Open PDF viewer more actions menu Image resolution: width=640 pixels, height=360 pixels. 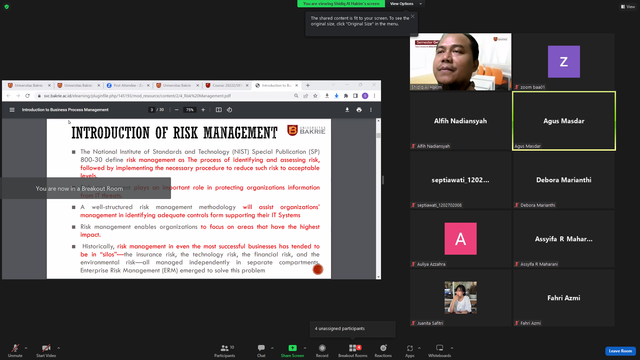click(x=371, y=110)
